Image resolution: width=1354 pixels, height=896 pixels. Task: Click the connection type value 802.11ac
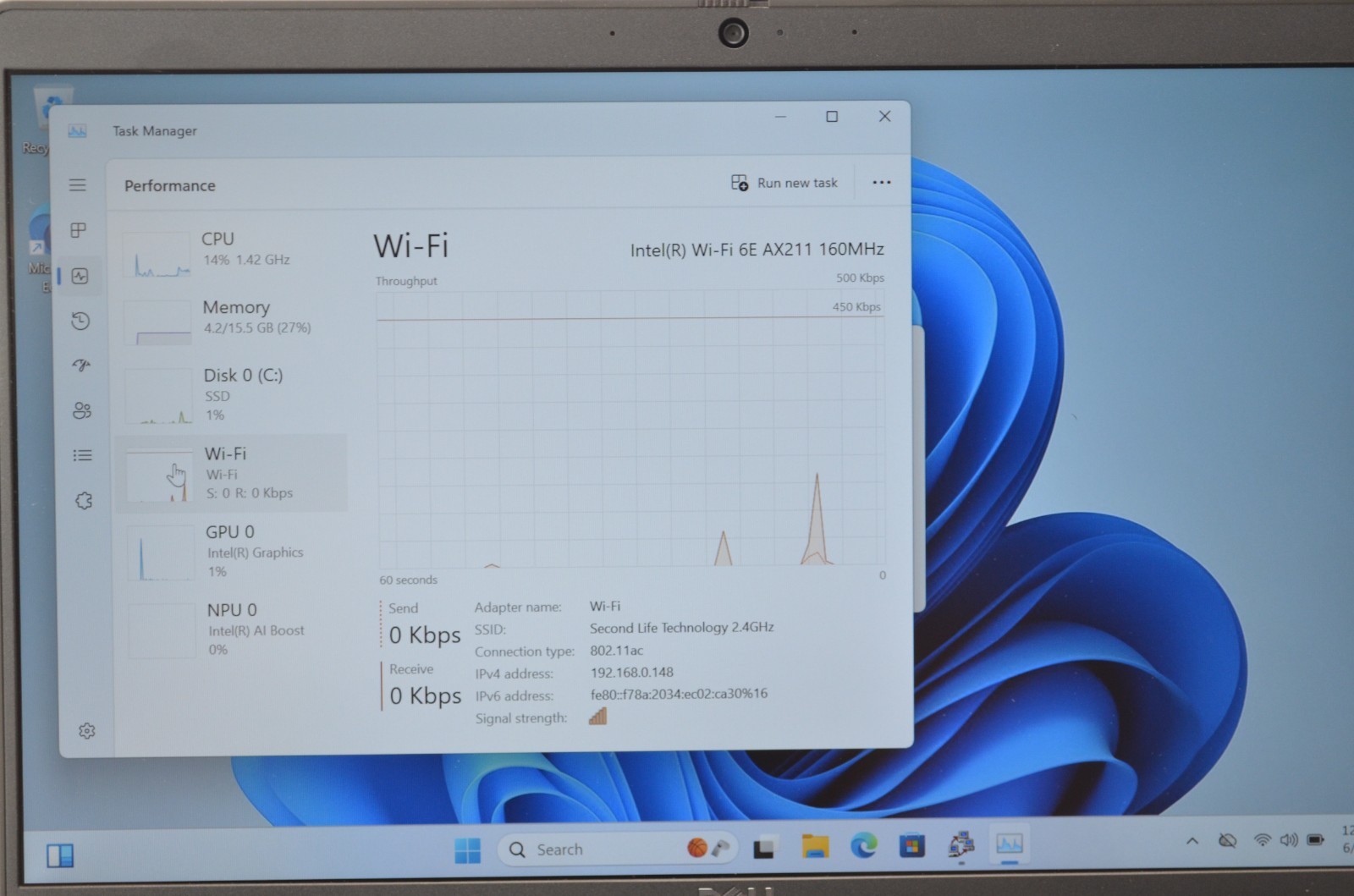[617, 651]
